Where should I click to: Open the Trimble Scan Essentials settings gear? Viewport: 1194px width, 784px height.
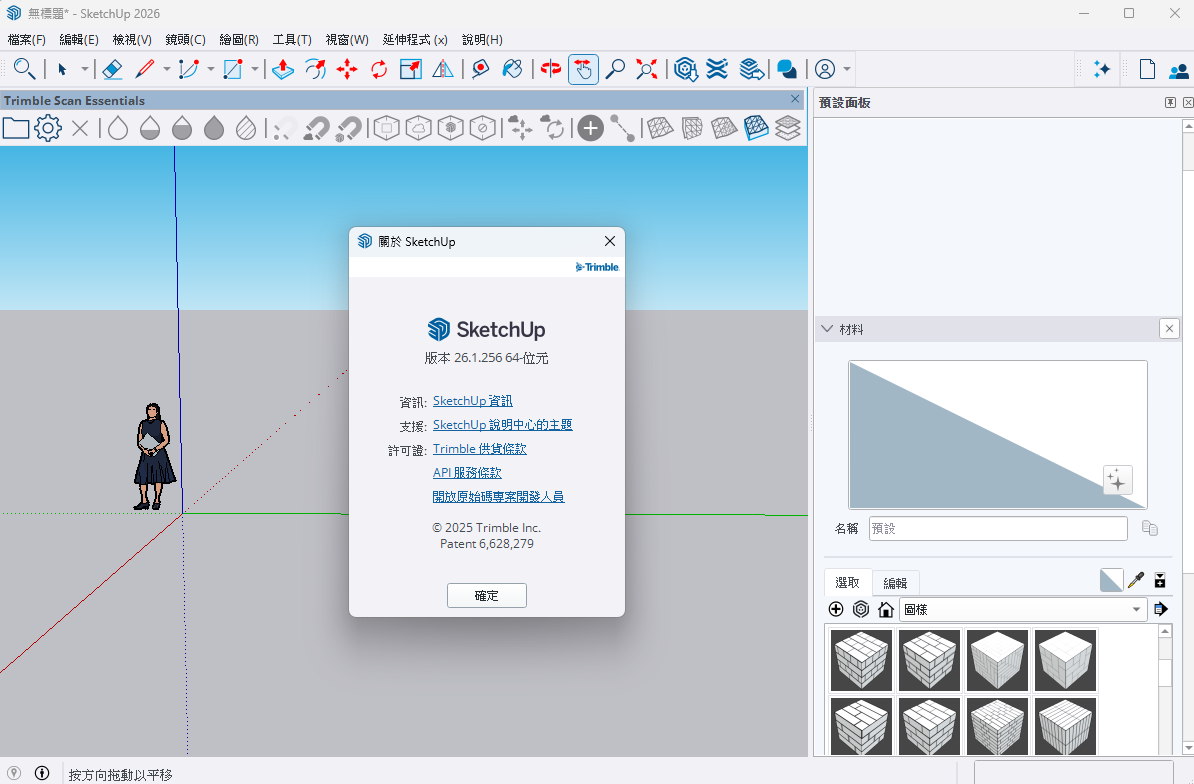pyautogui.click(x=48, y=128)
